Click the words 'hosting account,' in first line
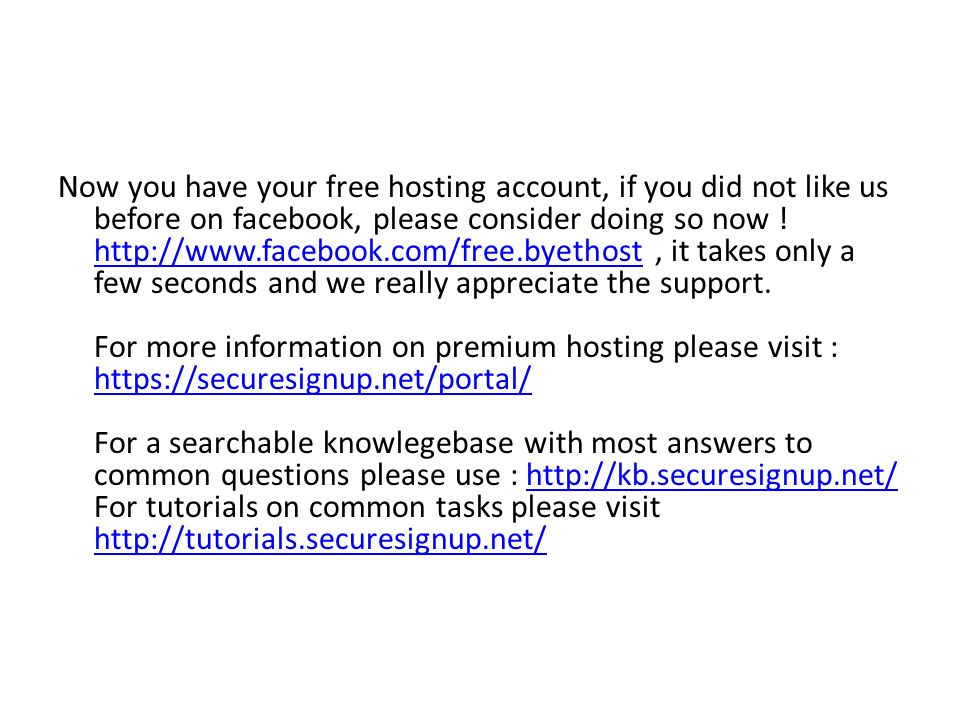960x720 pixels. tap(498, 188)
